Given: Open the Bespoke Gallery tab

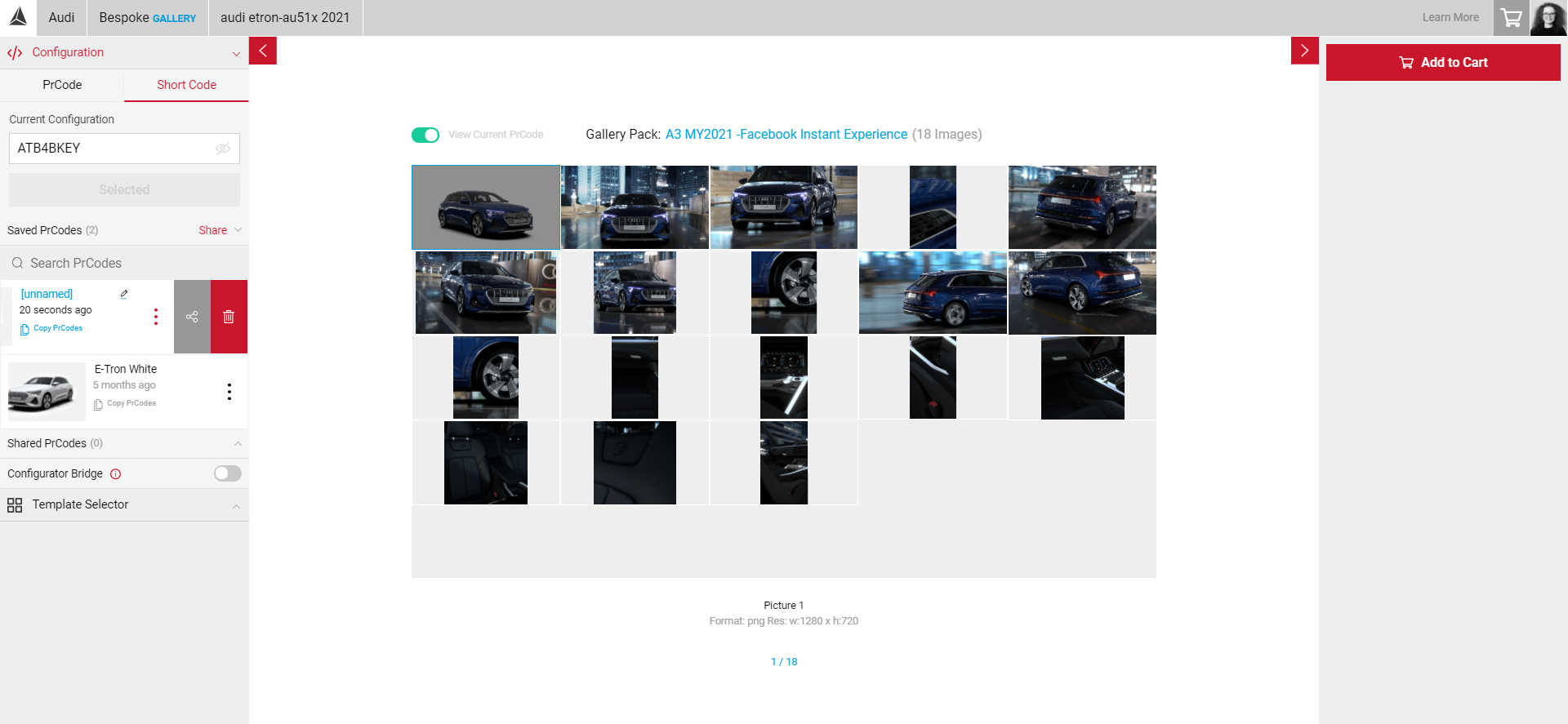Looking at the screenshot, I should click(x=147, y=17).
